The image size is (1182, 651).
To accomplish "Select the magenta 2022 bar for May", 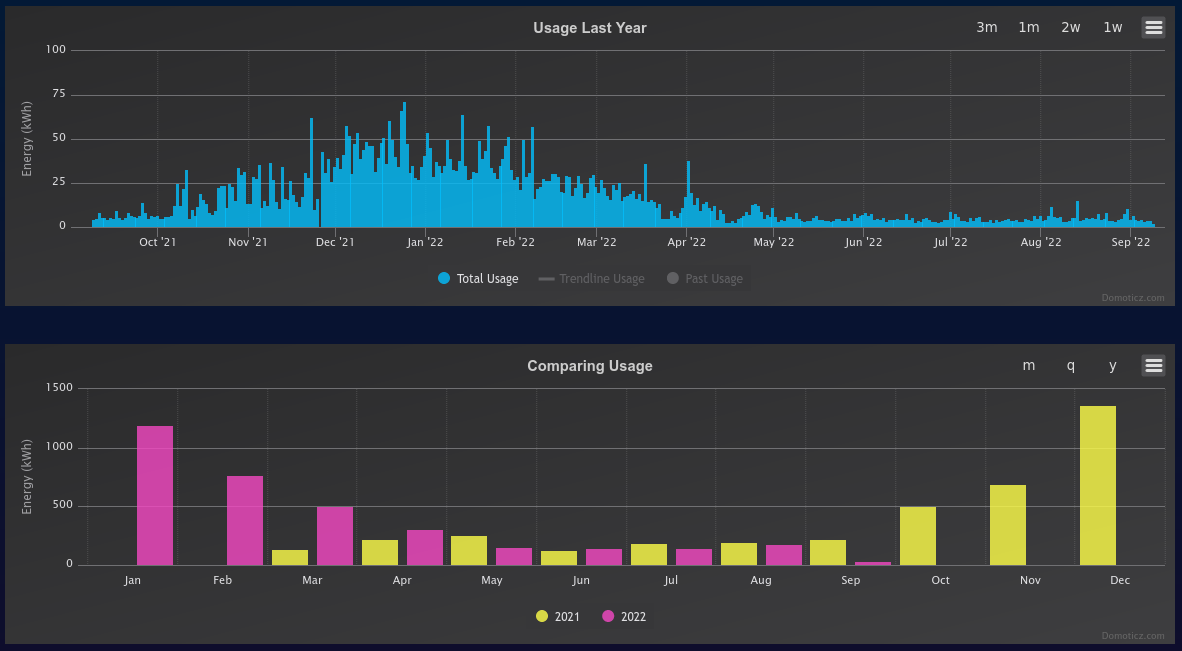I will [514, 557].
